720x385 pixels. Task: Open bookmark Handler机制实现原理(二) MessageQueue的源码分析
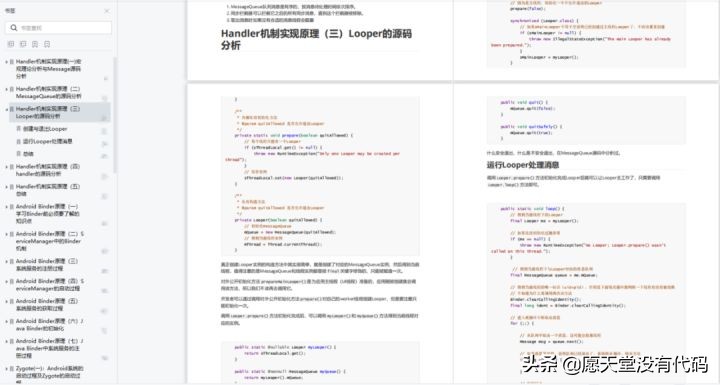point(49,92)
